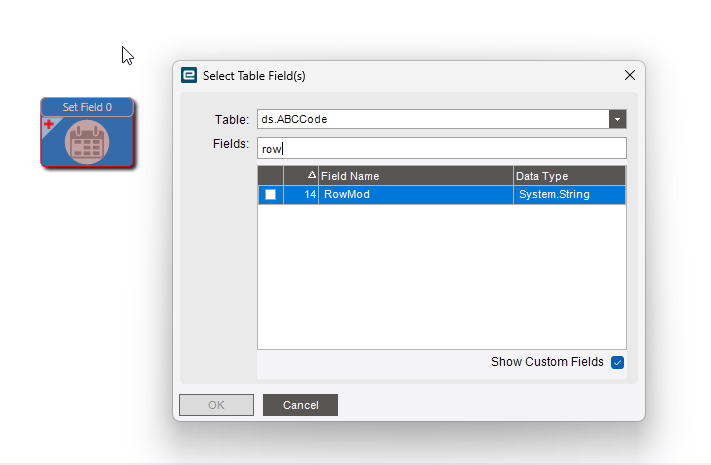Check the RowMod field checkbox
This screenshot has height=465, width=711.
(x=270, y=195)
